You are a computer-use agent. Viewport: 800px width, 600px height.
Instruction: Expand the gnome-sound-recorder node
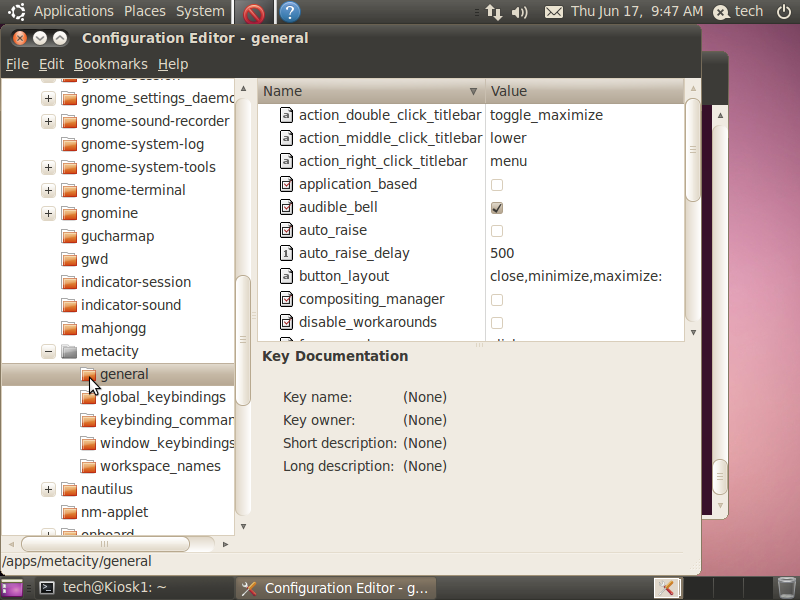click(48, 121)
